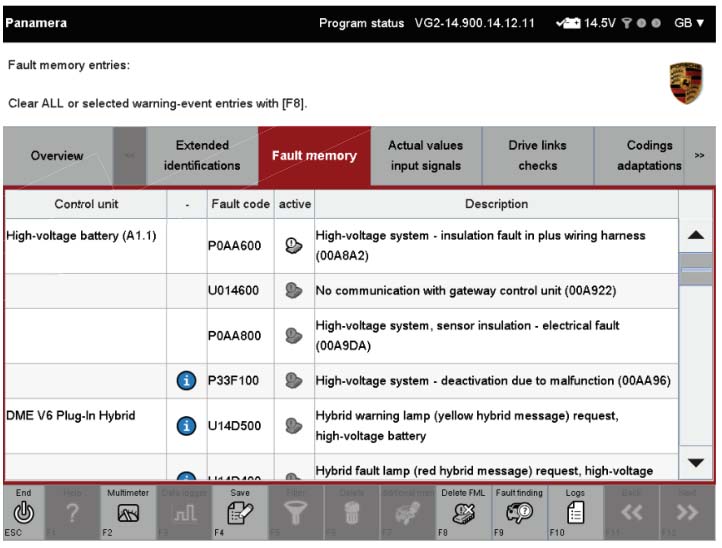This screenshot has width=722, height=548.
Task: Open the Multimeter tool (F2)
Action: (128, 513)
